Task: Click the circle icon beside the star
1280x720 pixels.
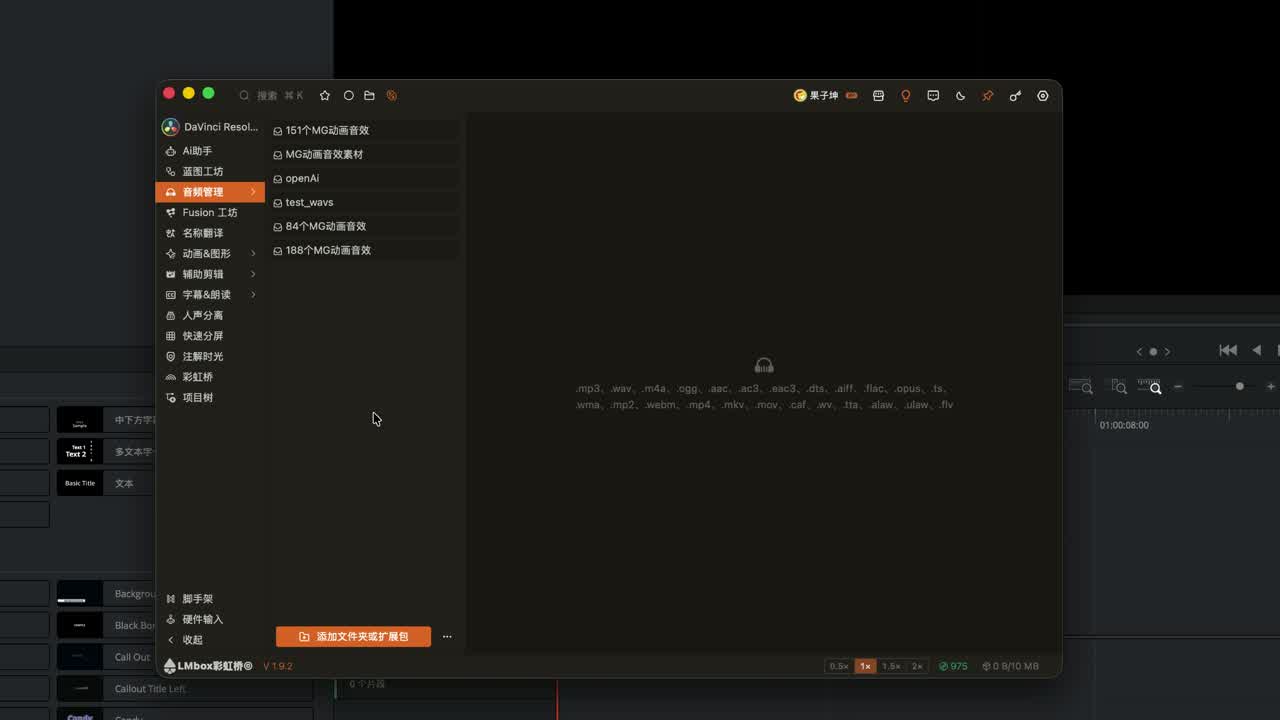Action: [x=348, y=96]
